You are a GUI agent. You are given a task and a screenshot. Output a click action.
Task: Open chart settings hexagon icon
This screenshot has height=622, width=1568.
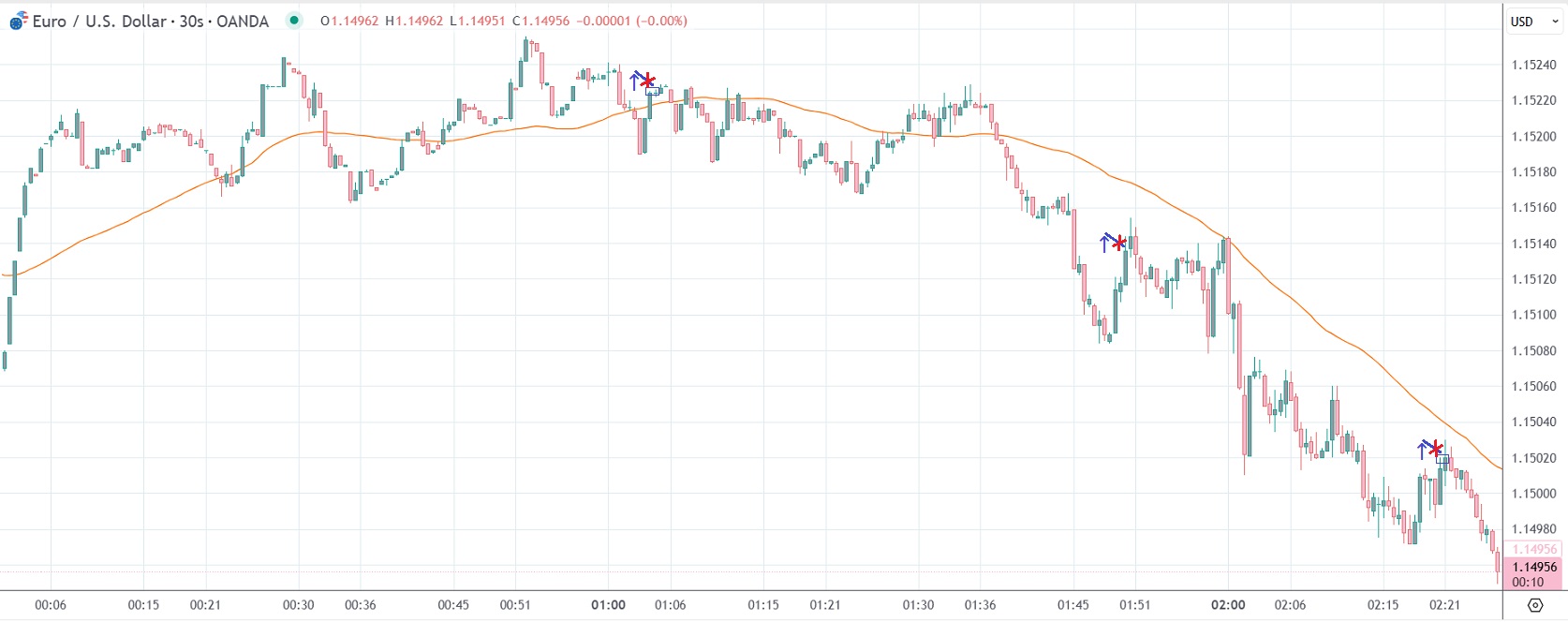pos(1534,605)
